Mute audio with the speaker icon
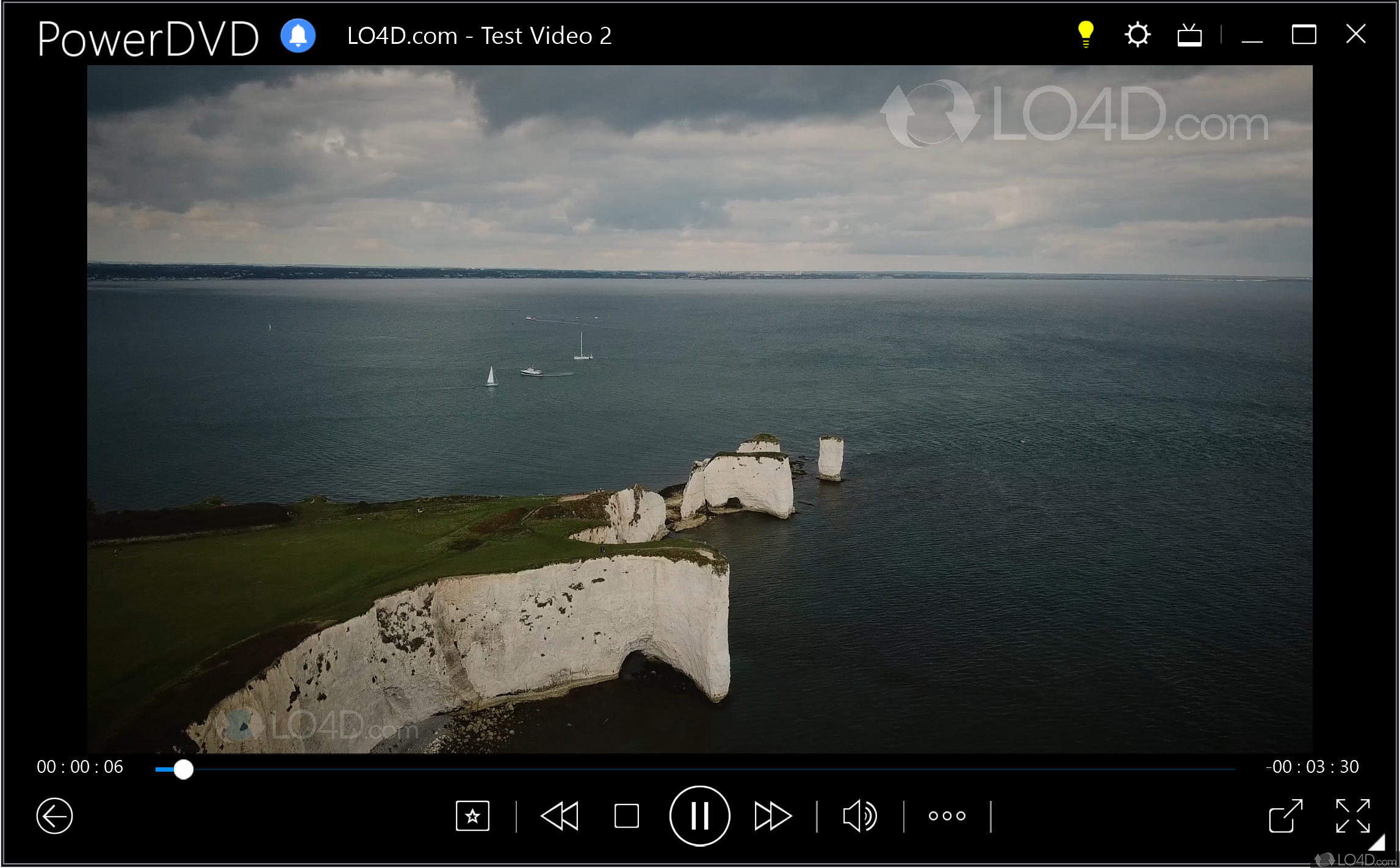Viewport: 1400px width, 868px height. point(859,816)
